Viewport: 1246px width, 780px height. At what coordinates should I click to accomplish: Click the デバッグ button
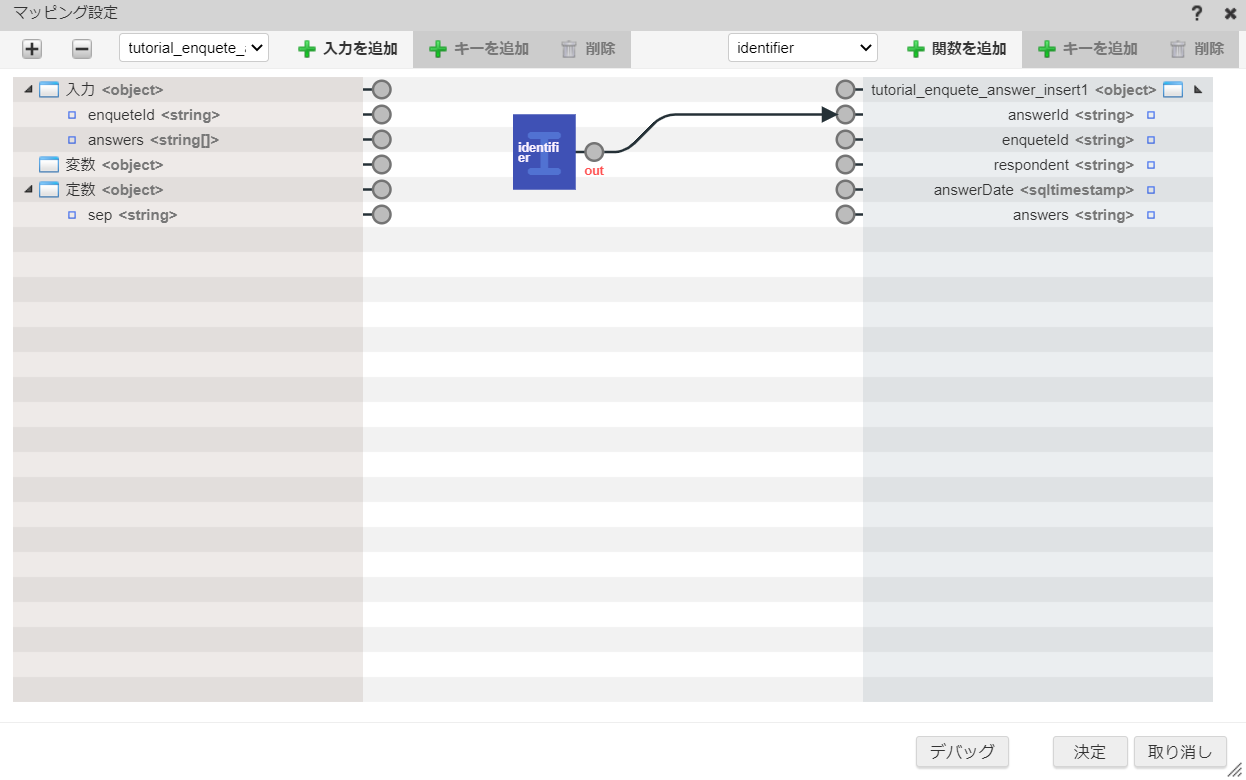(962, 752)
